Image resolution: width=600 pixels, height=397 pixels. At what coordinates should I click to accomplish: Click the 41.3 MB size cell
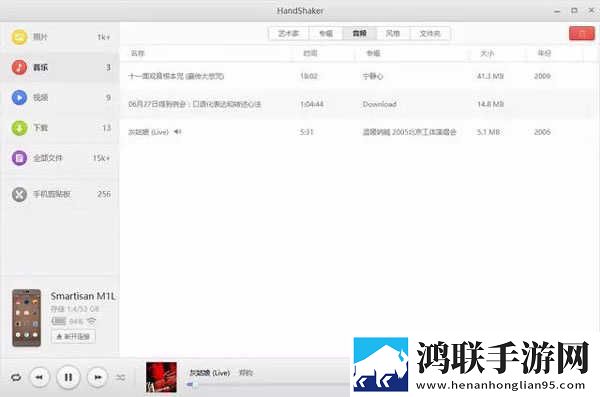[490, 76]
